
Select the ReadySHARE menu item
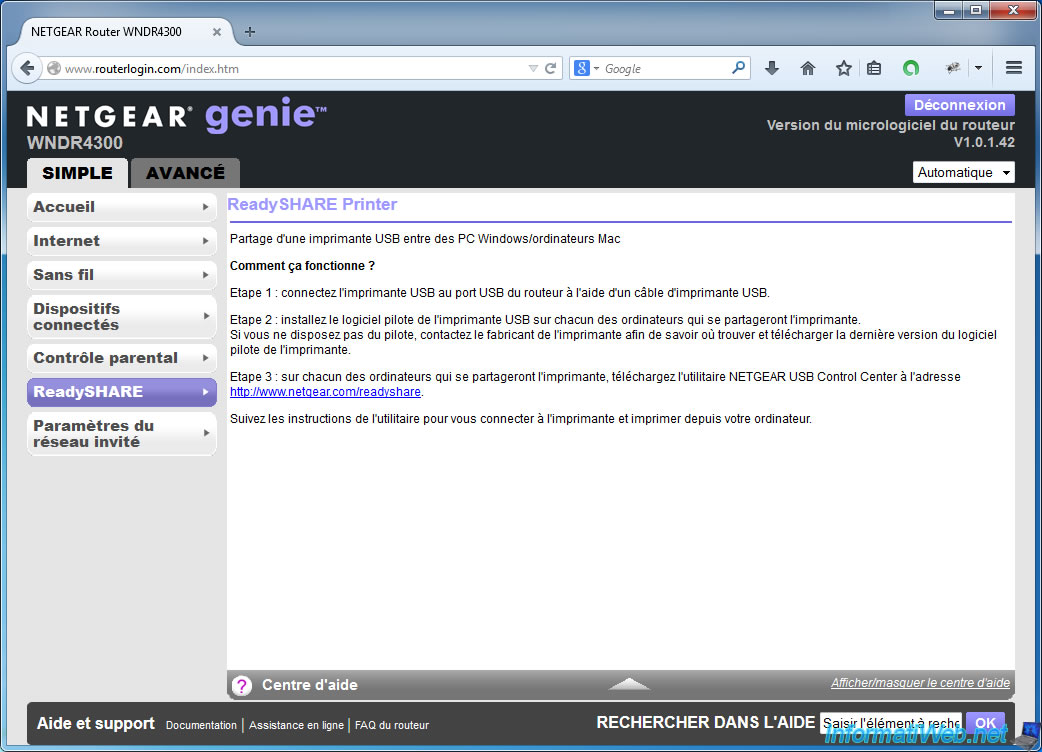click(122, 392)
